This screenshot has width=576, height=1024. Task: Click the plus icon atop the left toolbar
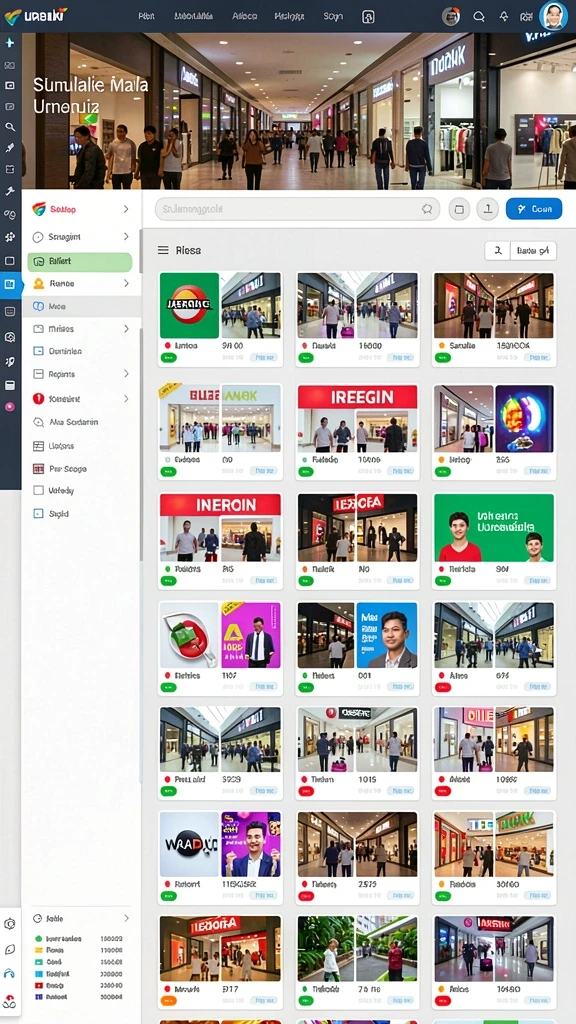point(9,43)
